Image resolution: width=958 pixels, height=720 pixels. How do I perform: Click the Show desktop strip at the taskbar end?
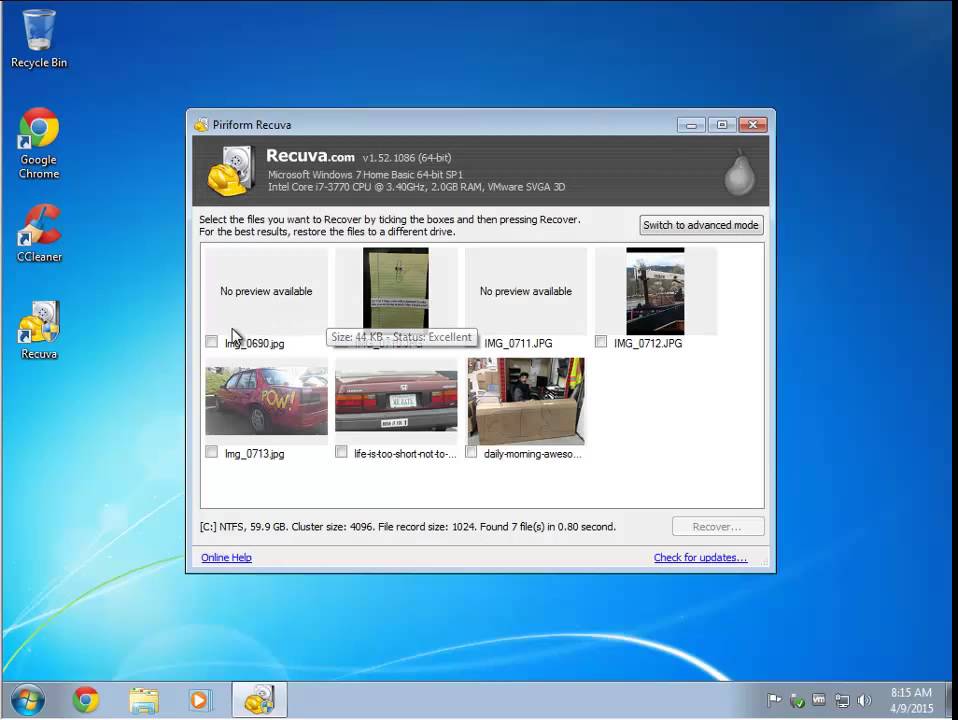tap(951, 700)
